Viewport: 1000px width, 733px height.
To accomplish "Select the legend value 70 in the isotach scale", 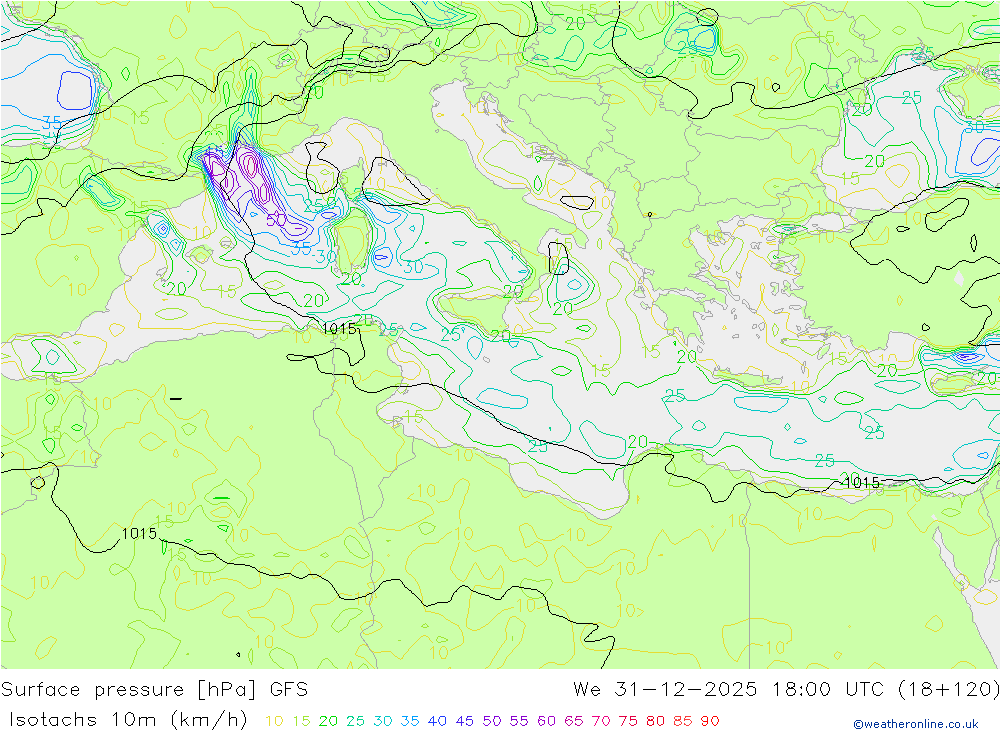I will point(601,721).
